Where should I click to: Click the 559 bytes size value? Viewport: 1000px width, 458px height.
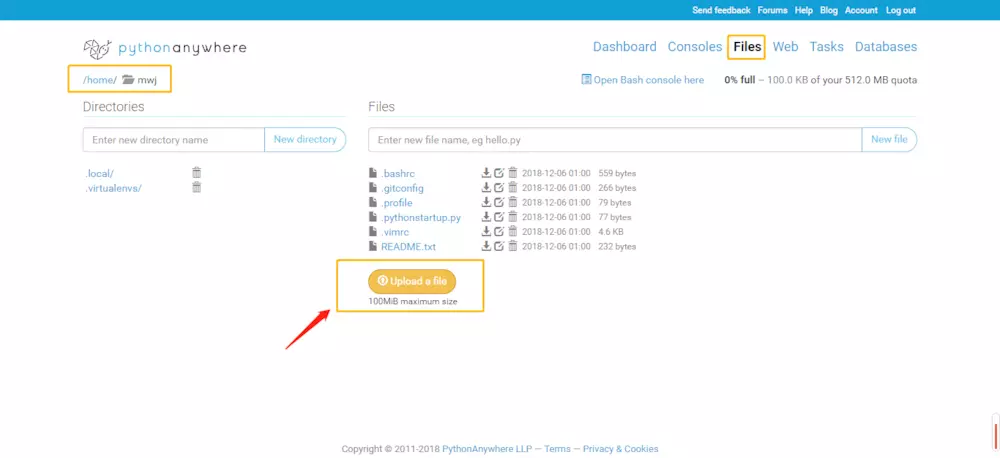click(x=617, y=173)
